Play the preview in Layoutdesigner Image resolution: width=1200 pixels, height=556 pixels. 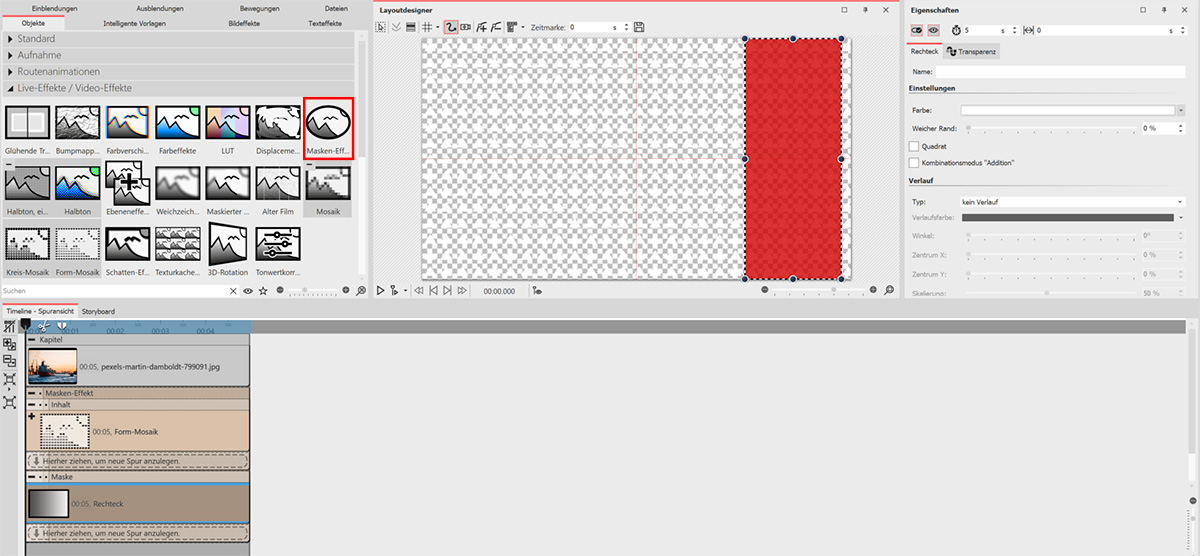380,290
